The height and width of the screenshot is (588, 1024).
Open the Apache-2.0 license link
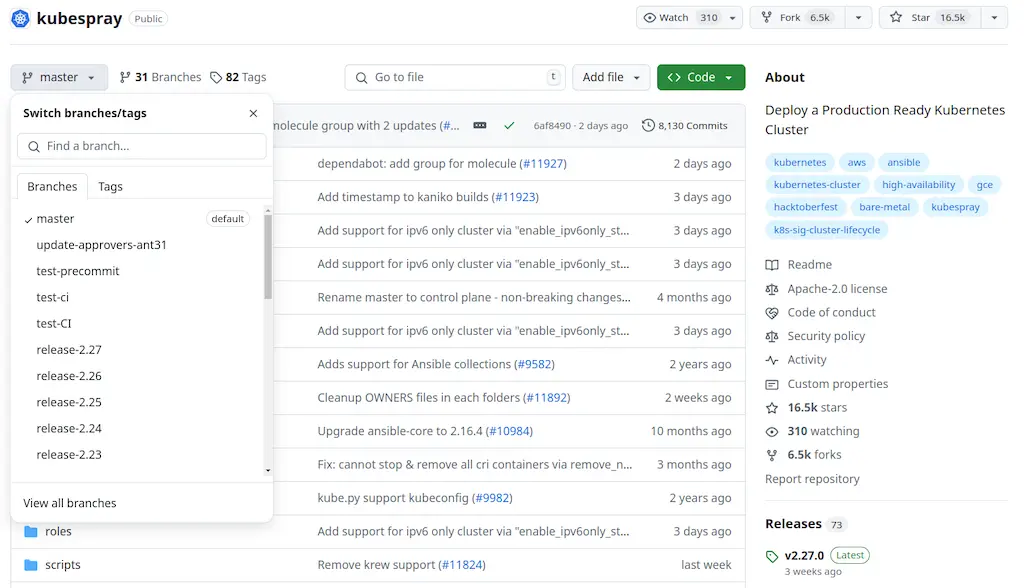tap(836, 289)
